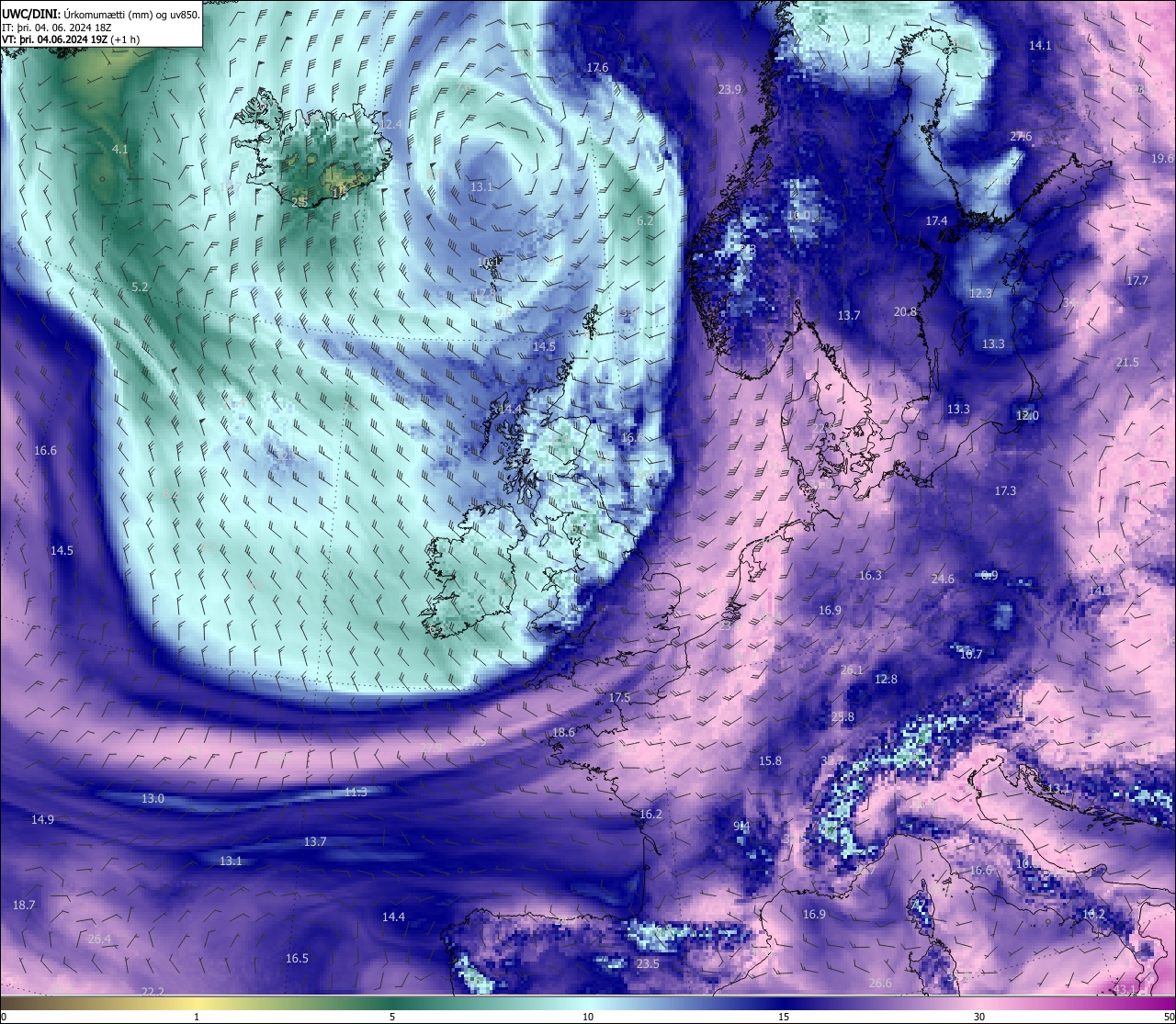Viewport: 1176px width, 1024px height.
Task: Click the 26.6 value label
Action: point(880,983)
